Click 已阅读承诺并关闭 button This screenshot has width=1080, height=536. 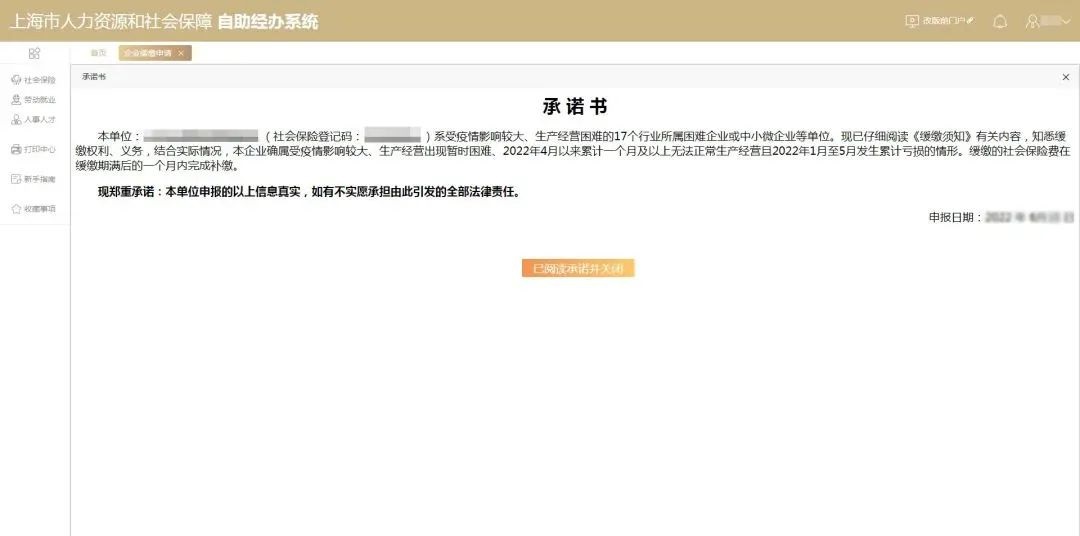(x=578, y=268)
